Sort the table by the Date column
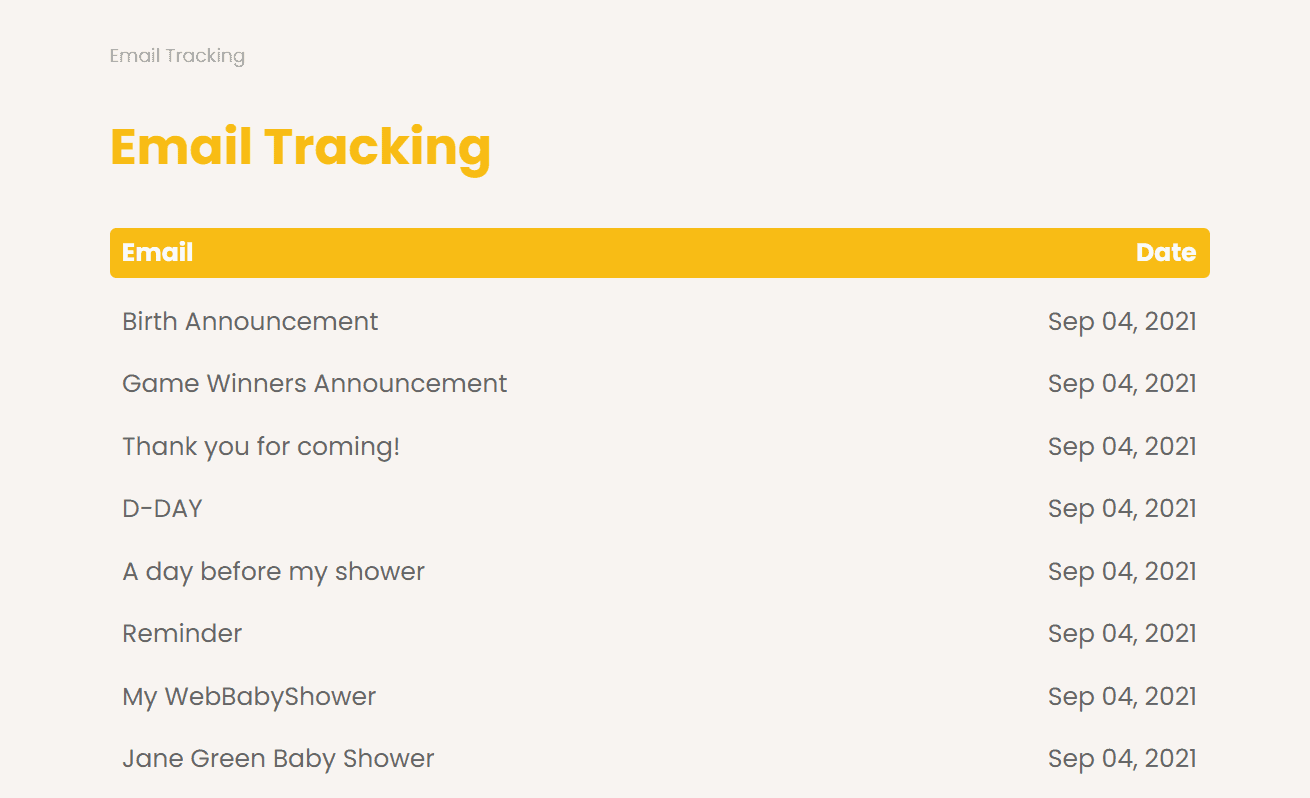This screenshot has height=798, width=1310. [1166, 253]
